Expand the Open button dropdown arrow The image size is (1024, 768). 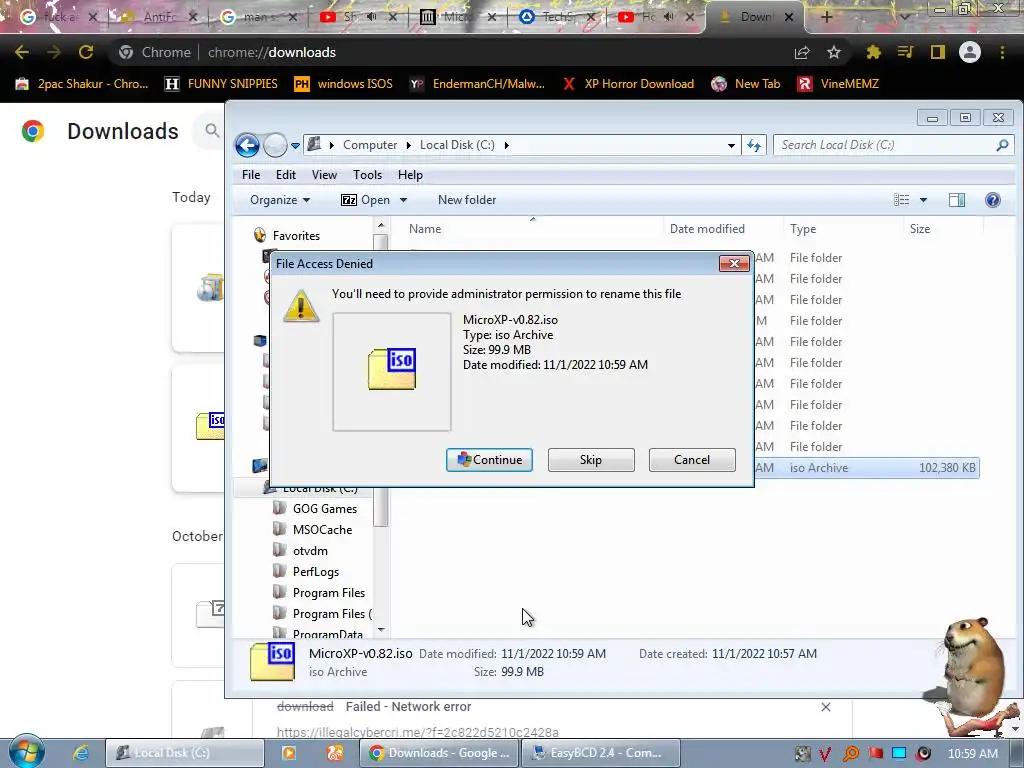pyautogui.click(x=404, y=200)
